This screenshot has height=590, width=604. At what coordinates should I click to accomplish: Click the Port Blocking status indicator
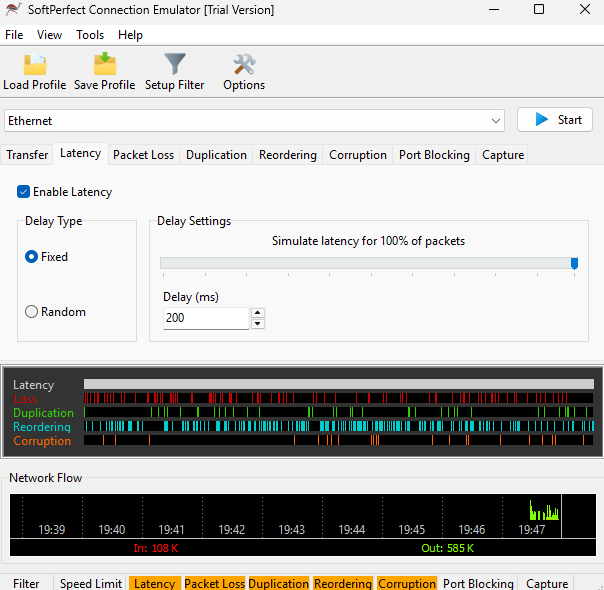[x=478, y=583]
